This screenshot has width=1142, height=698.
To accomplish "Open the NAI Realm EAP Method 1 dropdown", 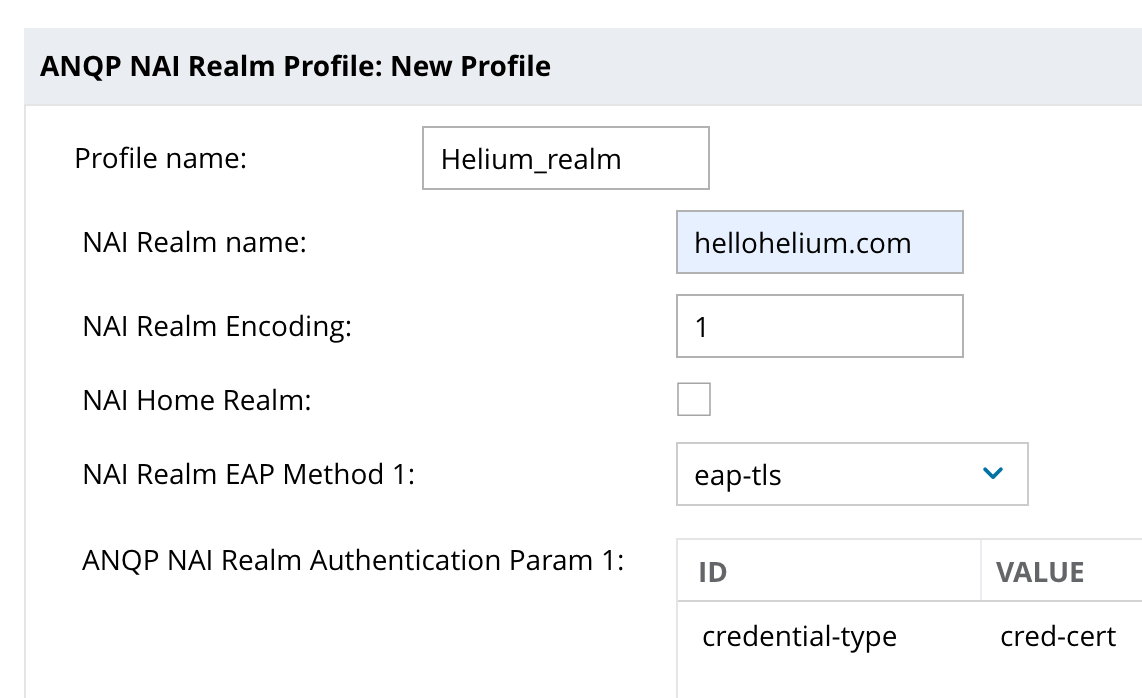I will pyautogui.click(x=851, y=474).
